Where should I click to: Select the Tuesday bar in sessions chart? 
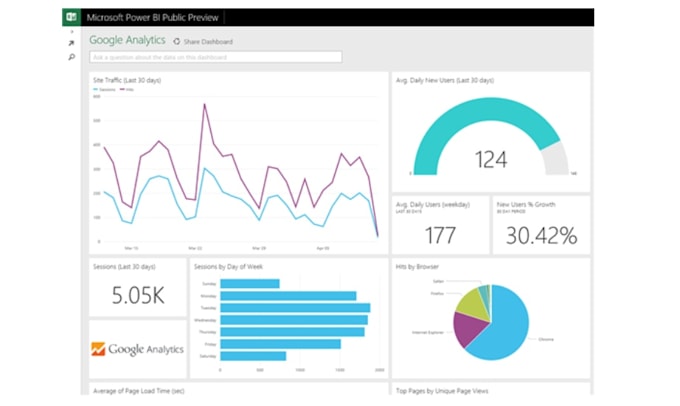[x=295, y=308]
